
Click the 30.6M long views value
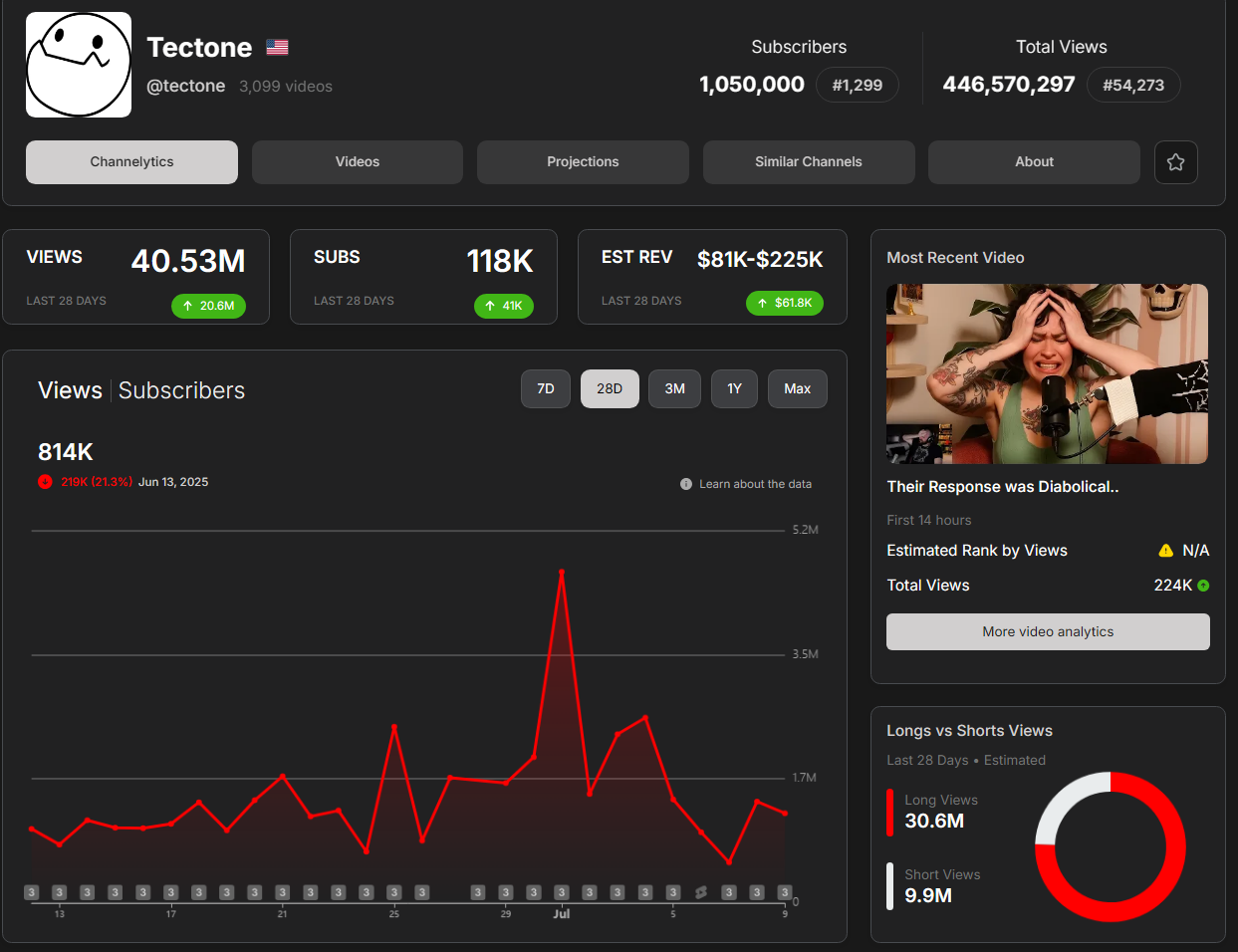click(934, 822)
